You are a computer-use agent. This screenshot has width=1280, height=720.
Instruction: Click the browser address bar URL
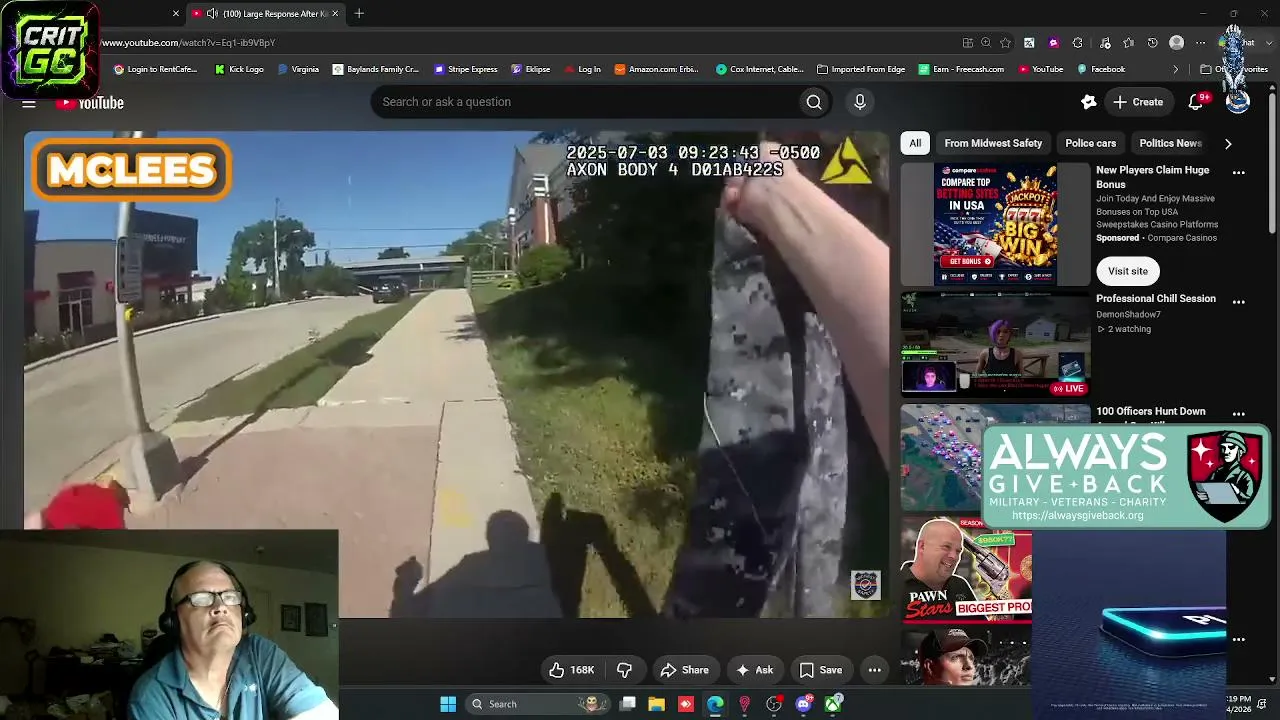188,43
